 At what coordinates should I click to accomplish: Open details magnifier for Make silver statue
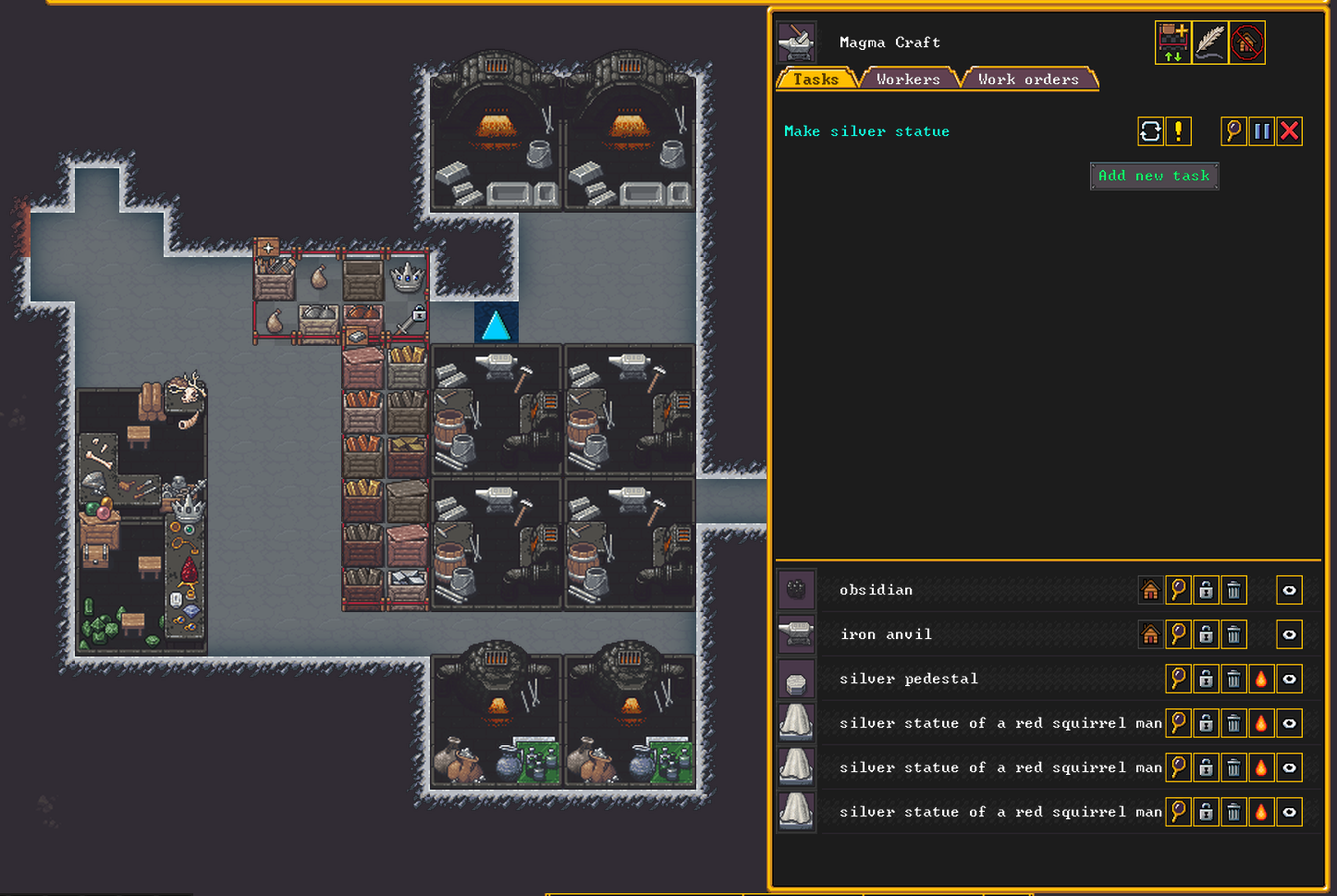(1233, 131)
